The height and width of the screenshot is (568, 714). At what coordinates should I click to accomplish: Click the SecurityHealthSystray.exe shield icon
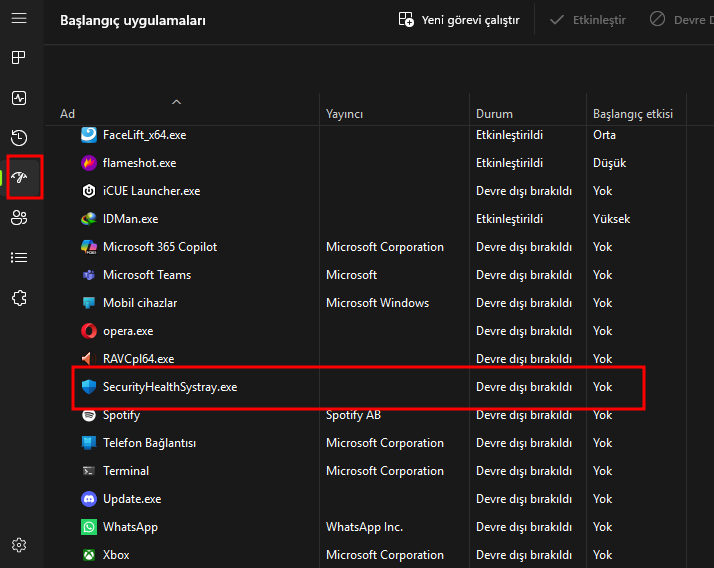click(89, 387)
